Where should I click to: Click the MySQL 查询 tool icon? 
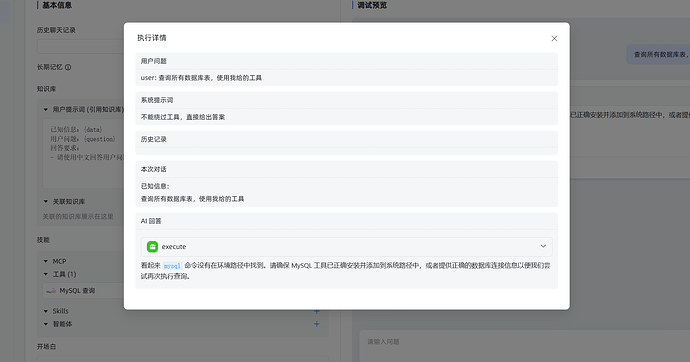51,291
